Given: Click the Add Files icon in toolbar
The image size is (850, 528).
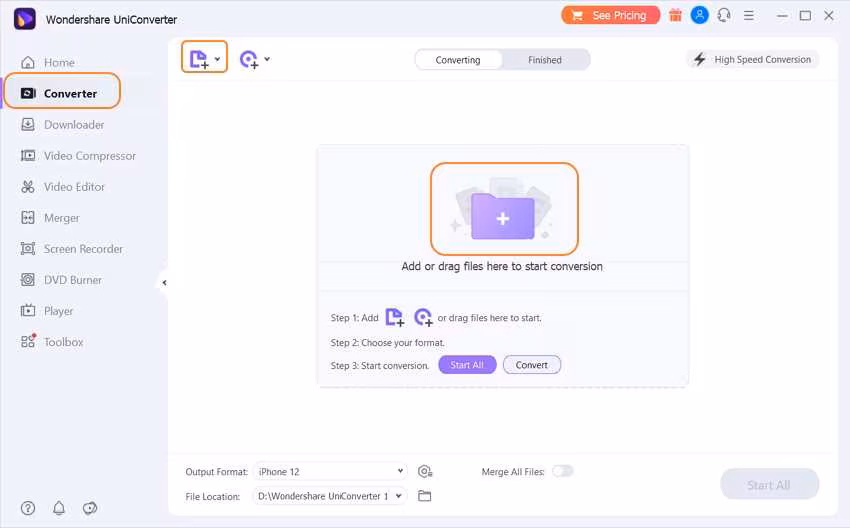Looking at the screenshot, I should click(198, 59).
